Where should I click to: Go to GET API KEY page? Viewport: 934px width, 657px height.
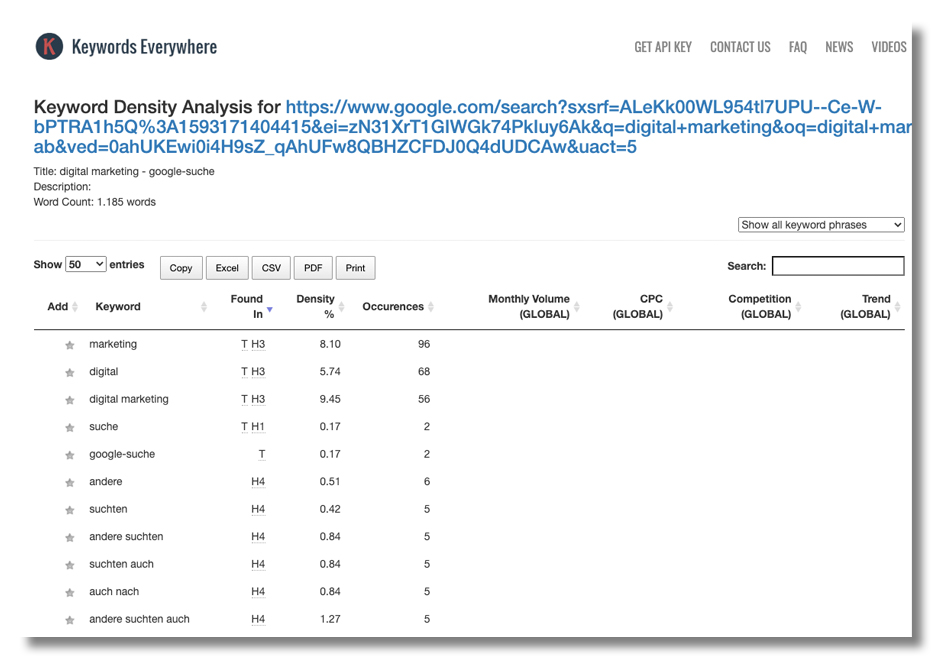662,47
